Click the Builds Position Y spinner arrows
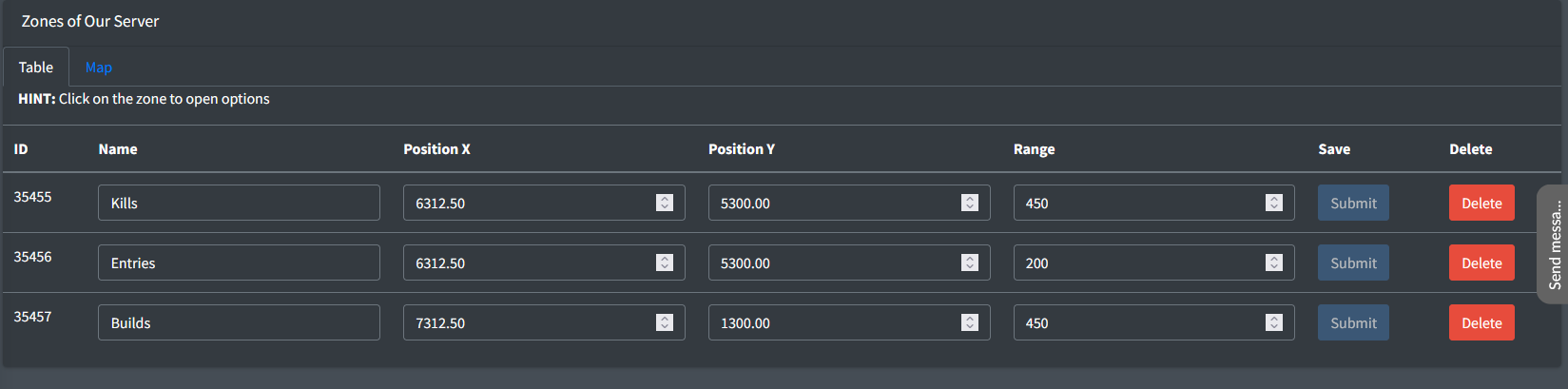 (970, 322)
